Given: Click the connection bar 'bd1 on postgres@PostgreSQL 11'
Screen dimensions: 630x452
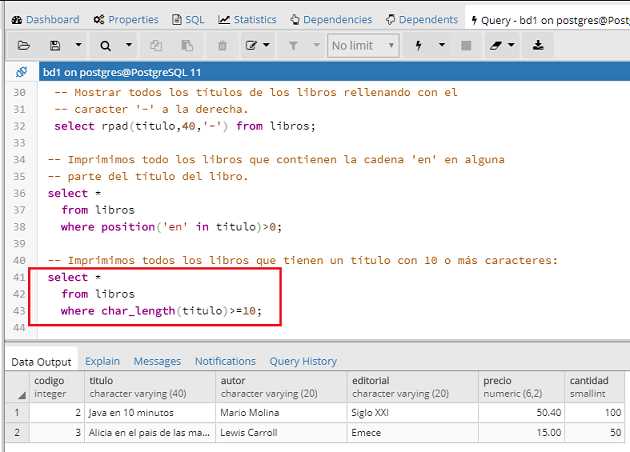Looking at the screenshot, I should tap(334, 72).
